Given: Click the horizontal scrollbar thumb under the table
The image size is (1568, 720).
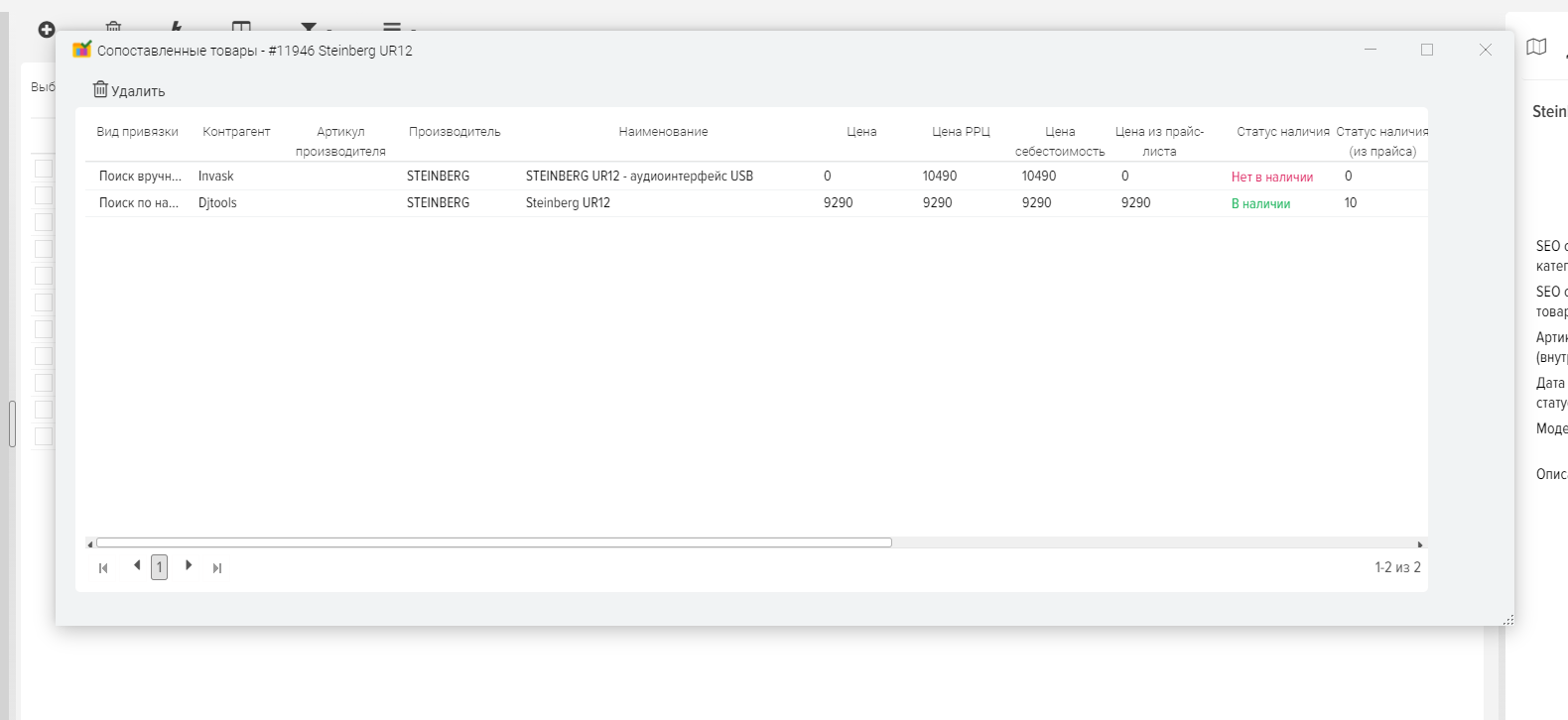Looking at the screenshot, I should point(494,542).
